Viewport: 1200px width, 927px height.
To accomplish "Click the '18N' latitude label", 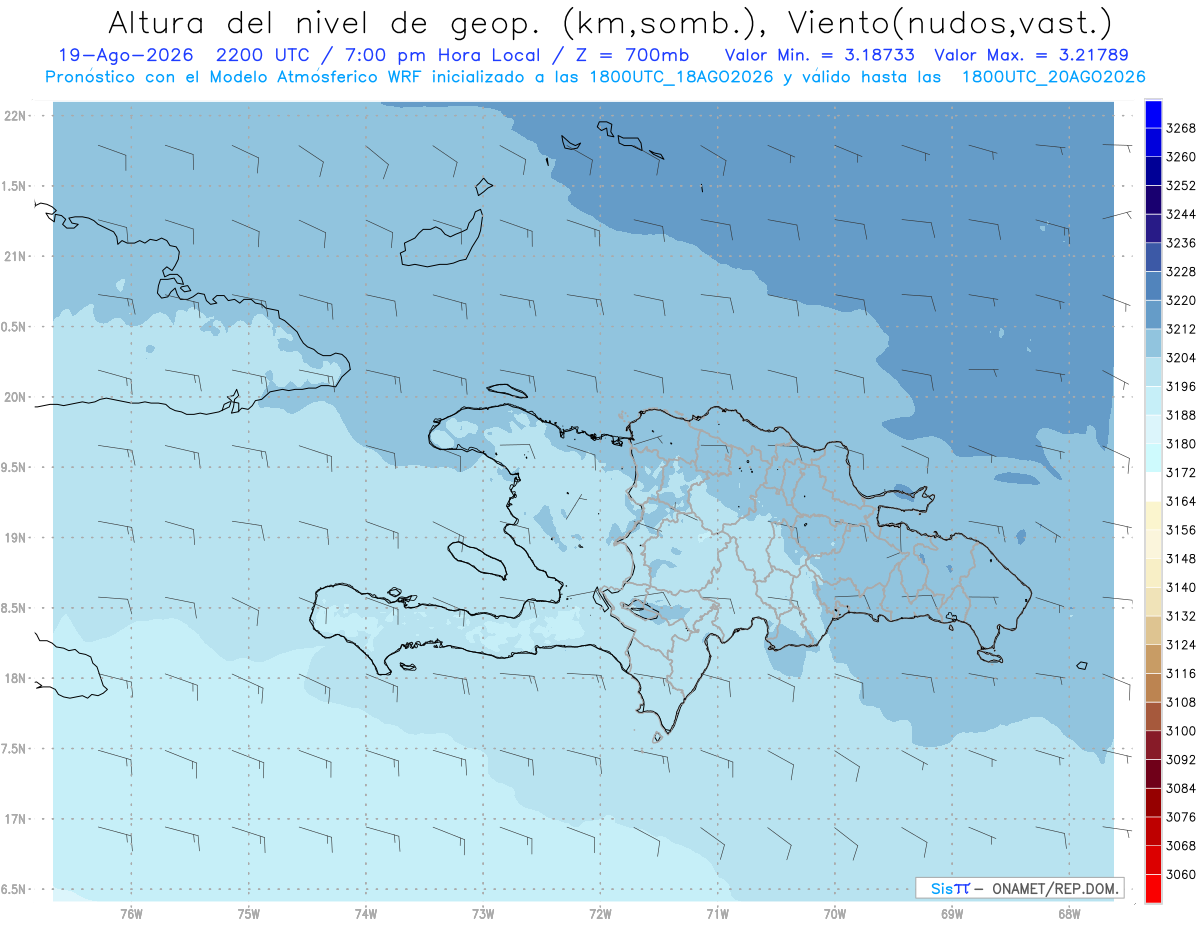I will point(15,678).
